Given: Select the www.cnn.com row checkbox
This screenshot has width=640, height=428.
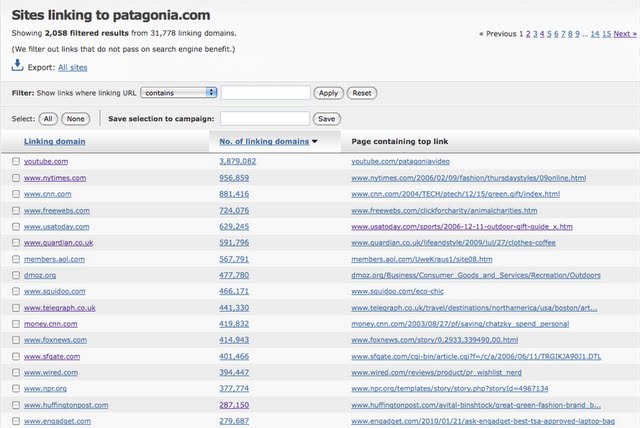Looking at the screenshot, I should (16, 194).
